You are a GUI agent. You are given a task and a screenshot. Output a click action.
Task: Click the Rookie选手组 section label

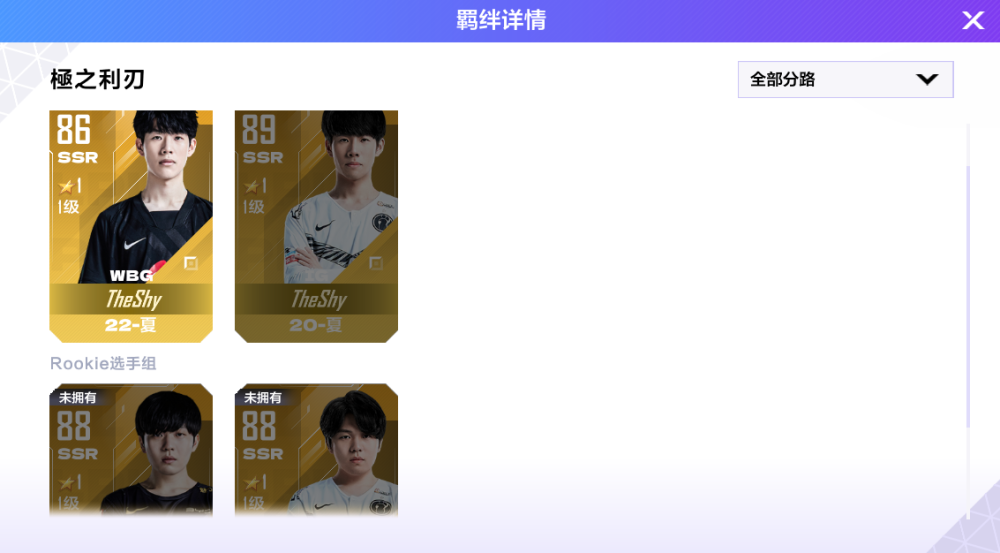click(x=103, y=364)
